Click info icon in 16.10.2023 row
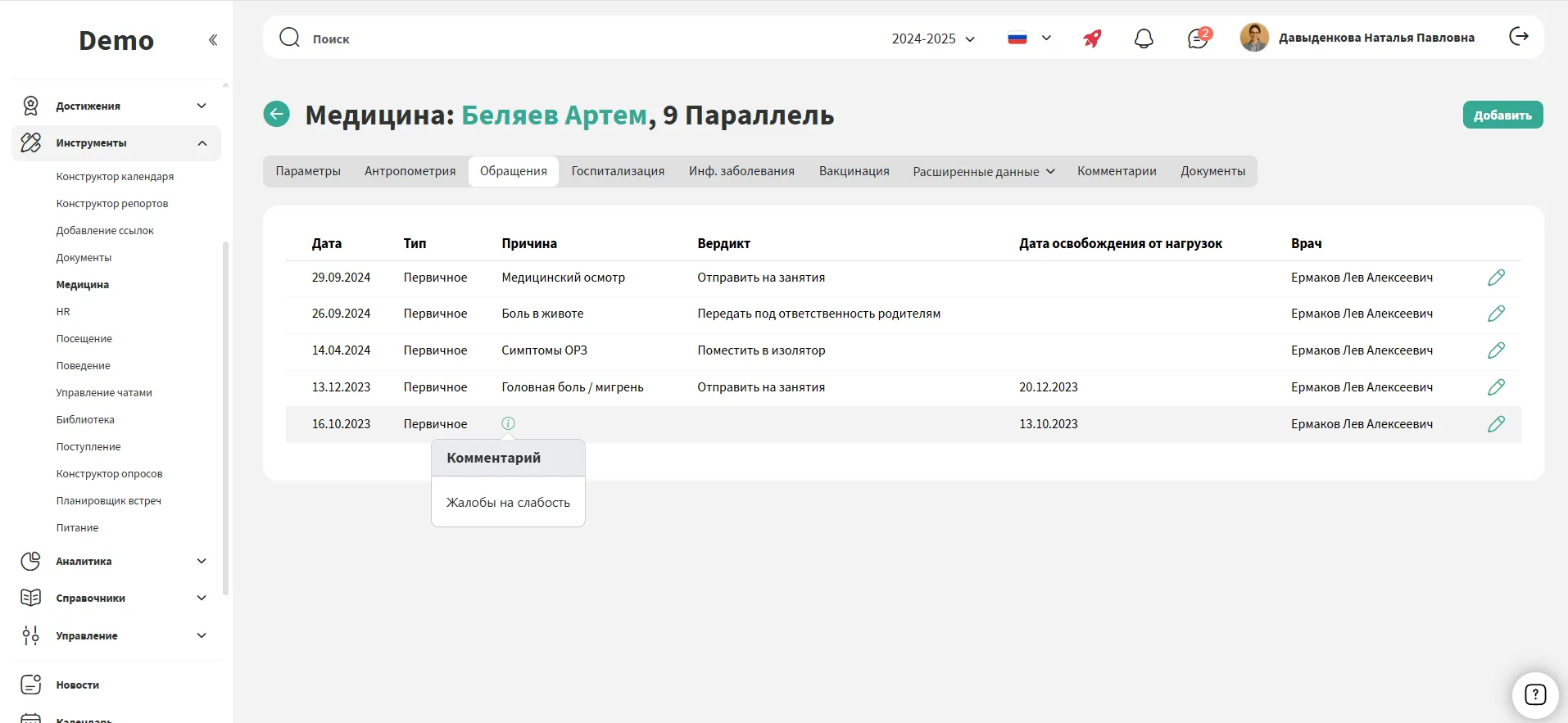1568x723 pixels. click(508, 423)
